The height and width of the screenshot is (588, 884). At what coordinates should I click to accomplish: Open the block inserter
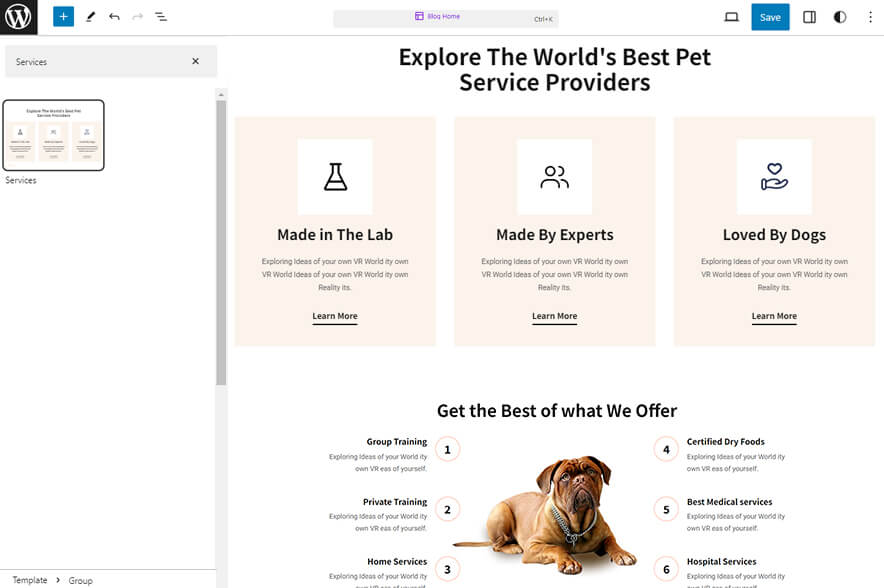[63, 17]
